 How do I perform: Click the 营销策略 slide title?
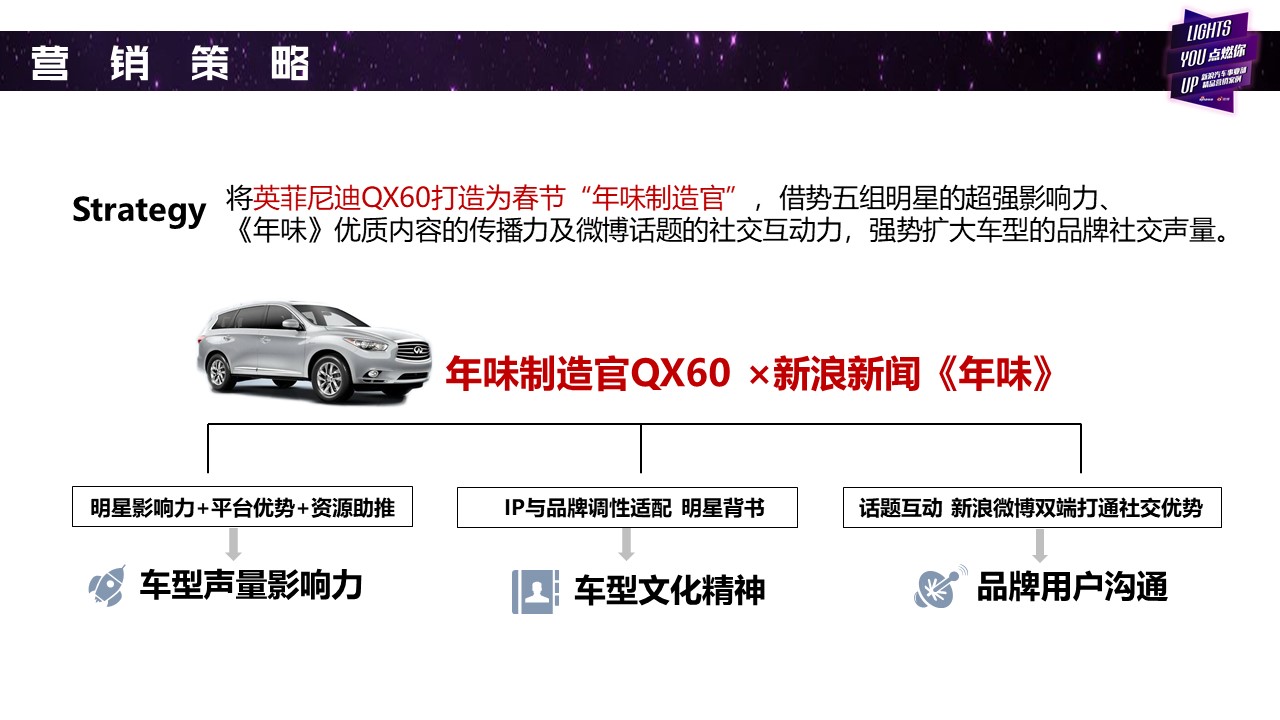pyautogui.click(x=170, y=62)
